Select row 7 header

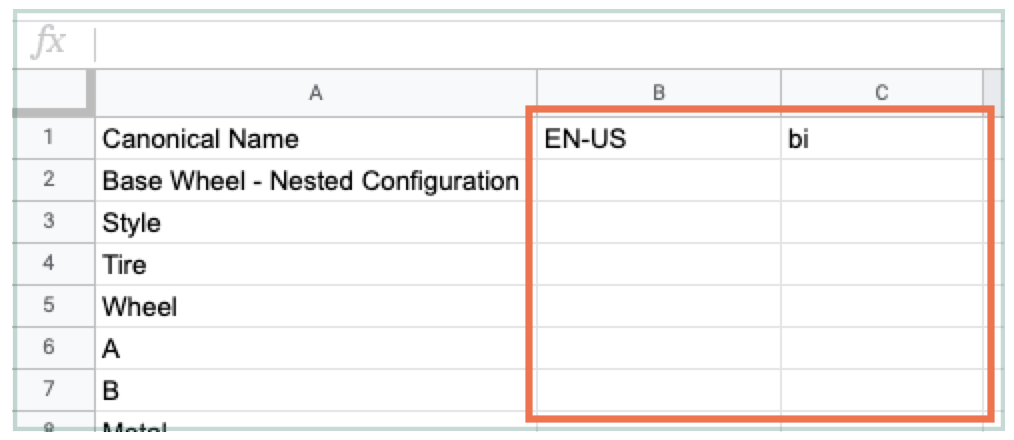50,390
